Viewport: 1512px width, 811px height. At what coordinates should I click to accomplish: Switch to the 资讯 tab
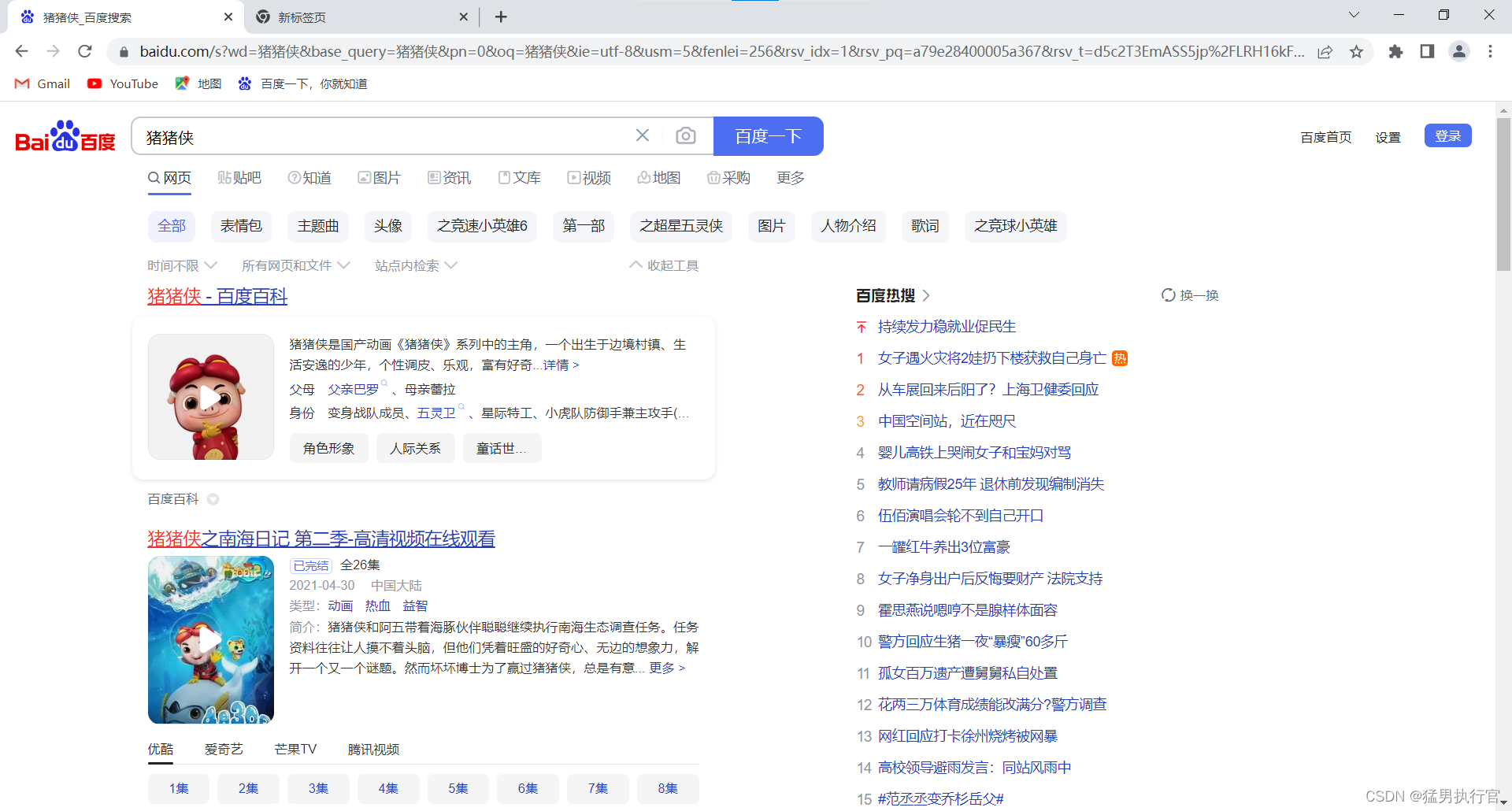(x=449, y=178)
